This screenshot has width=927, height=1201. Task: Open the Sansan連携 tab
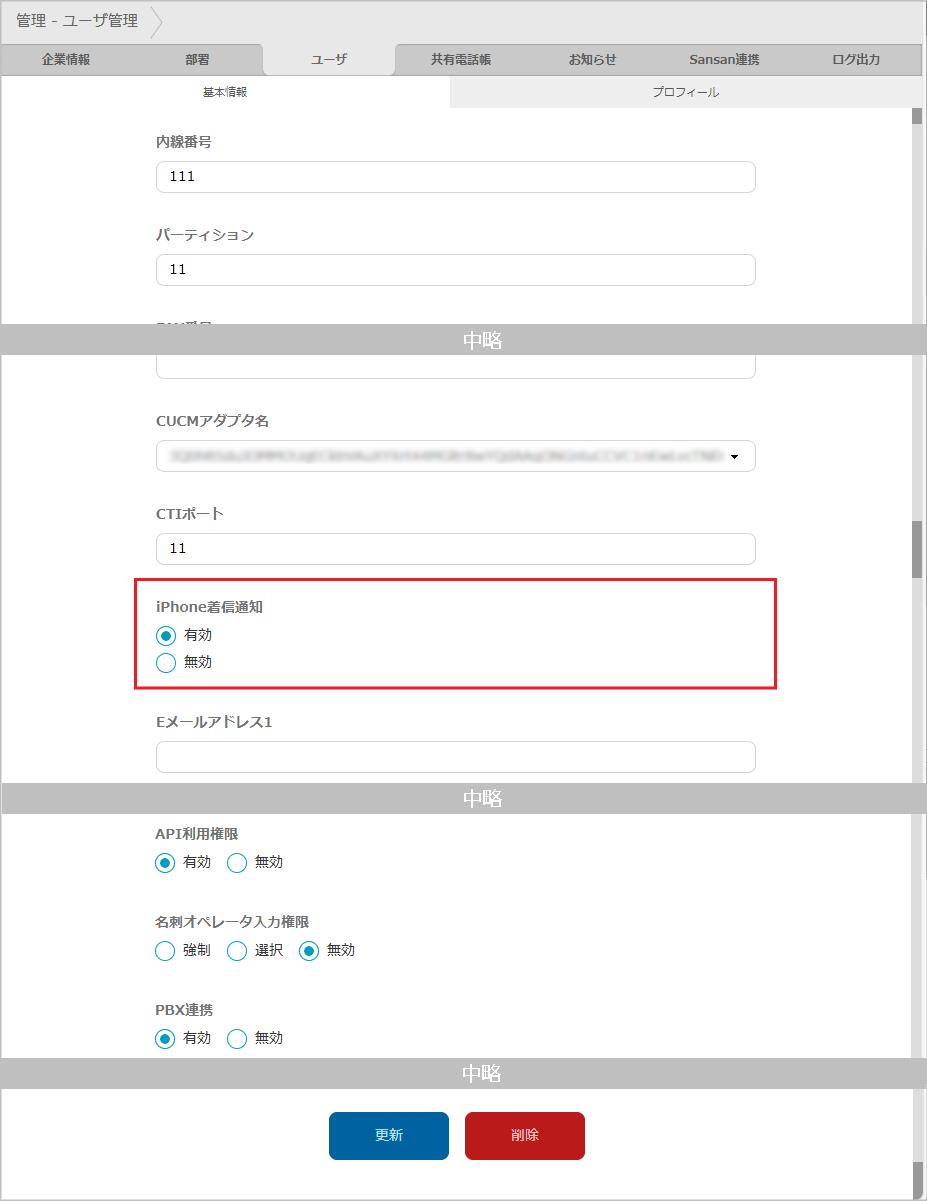724,60
